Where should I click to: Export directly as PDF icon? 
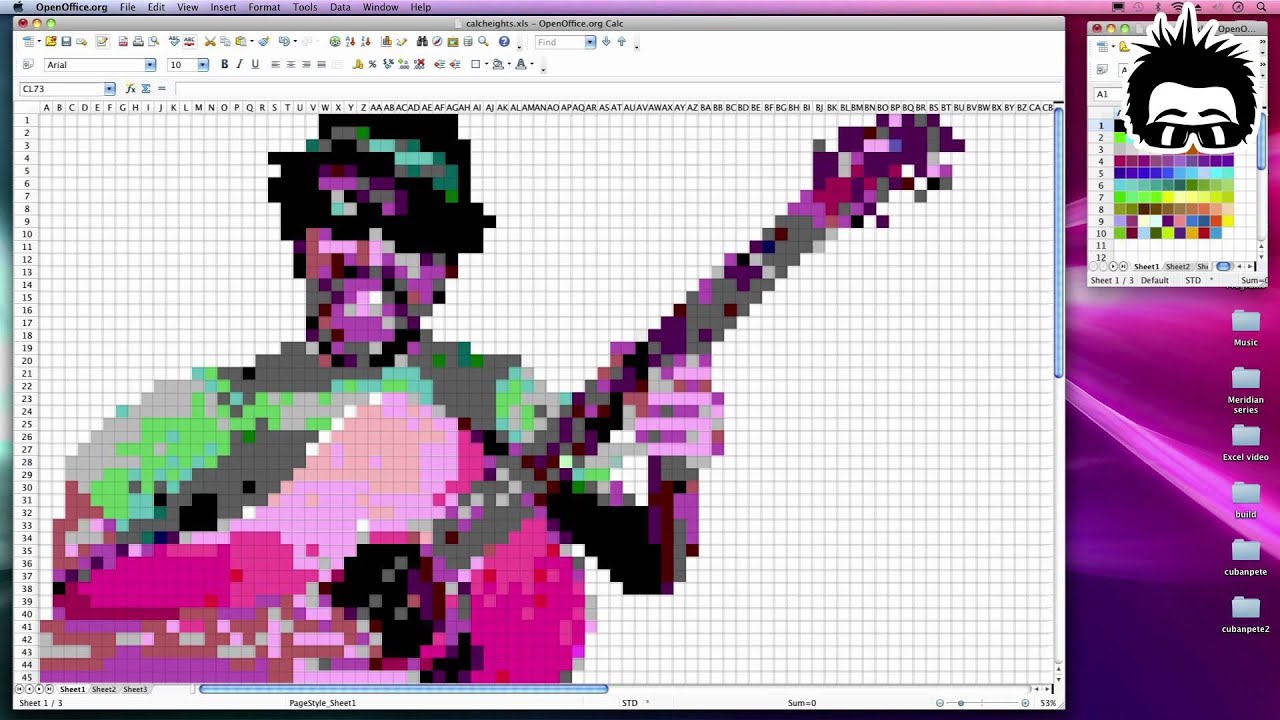point(123,41)
